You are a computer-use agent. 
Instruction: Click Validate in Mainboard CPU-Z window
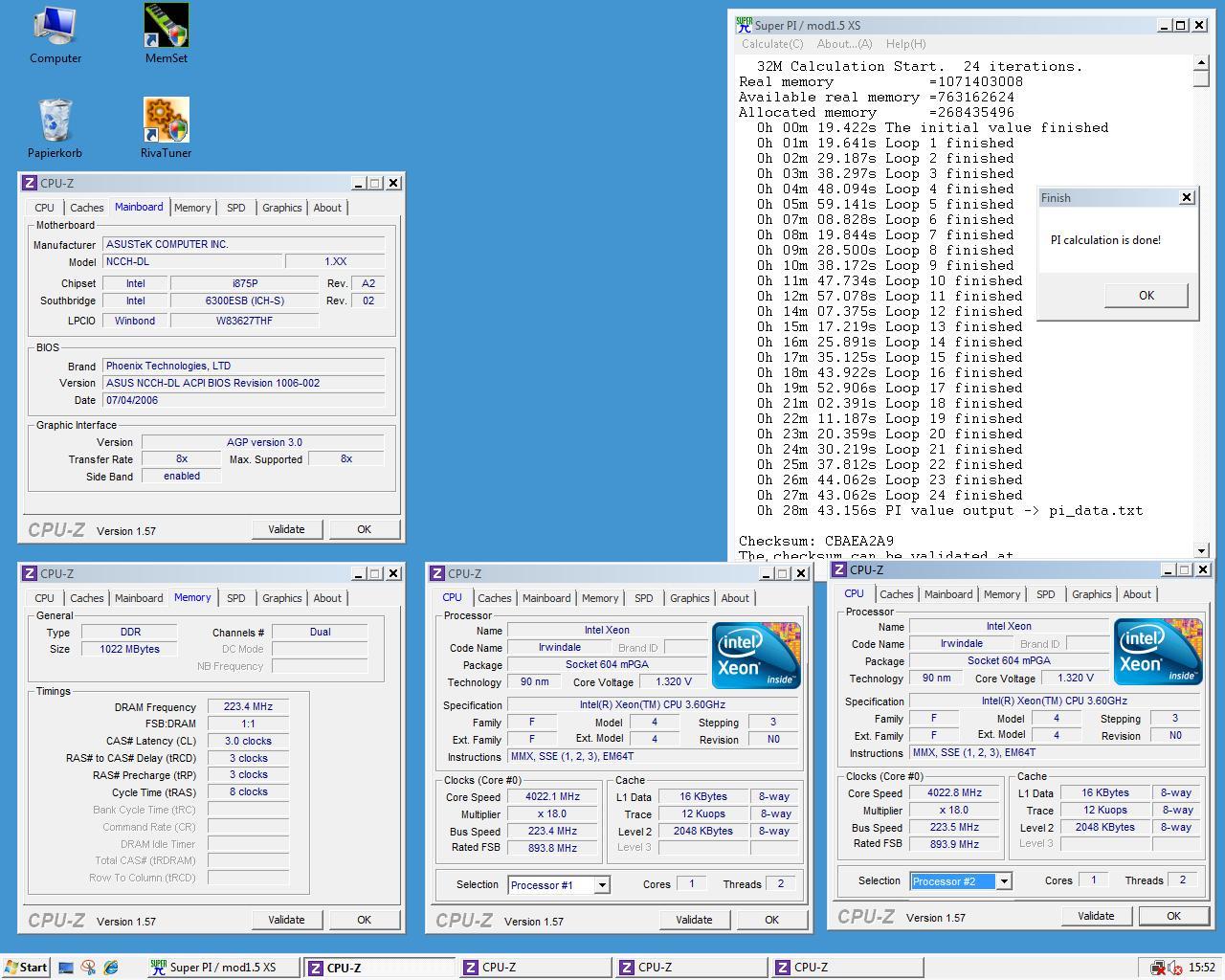tap(286, 529)
